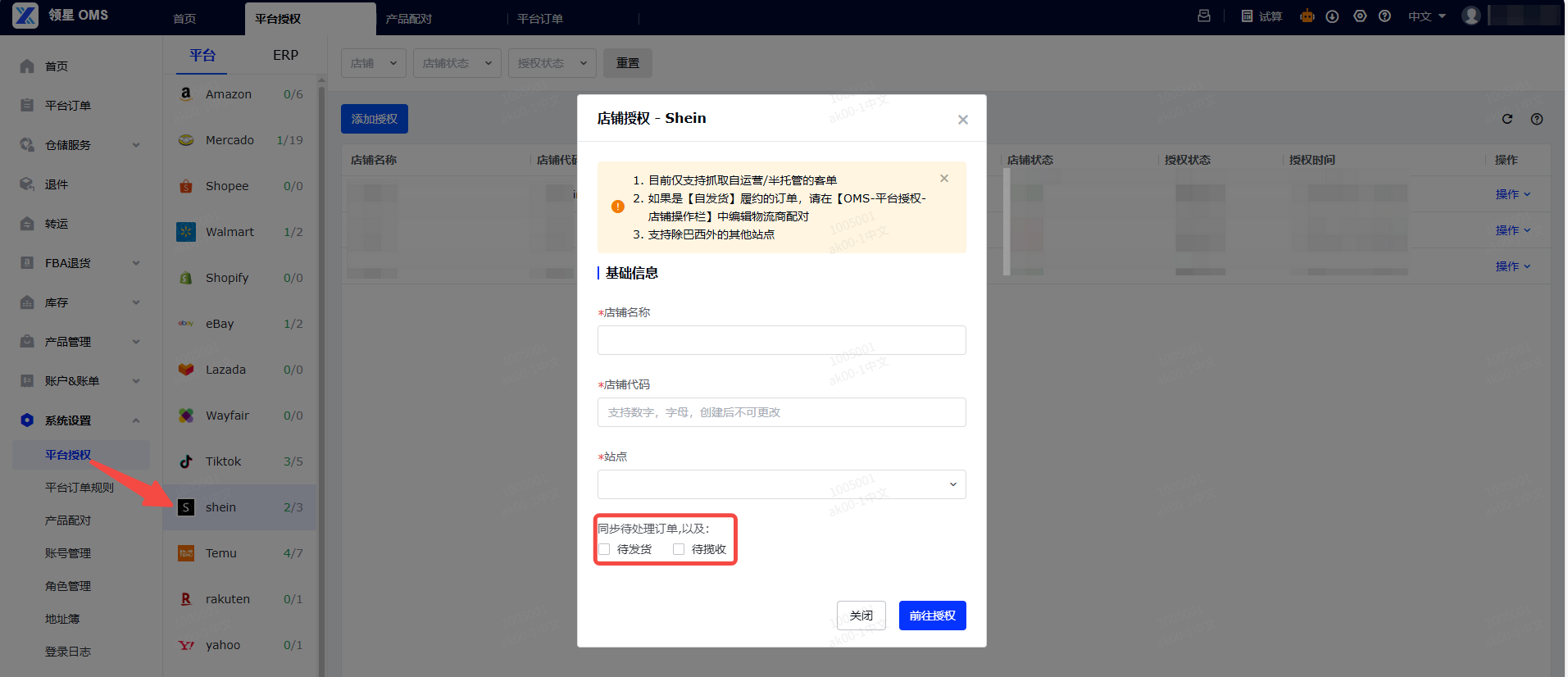Switch to the ERP tab
Image resolution: width=1568 pixels, height=677 pixels.
[x=285, y=55]
